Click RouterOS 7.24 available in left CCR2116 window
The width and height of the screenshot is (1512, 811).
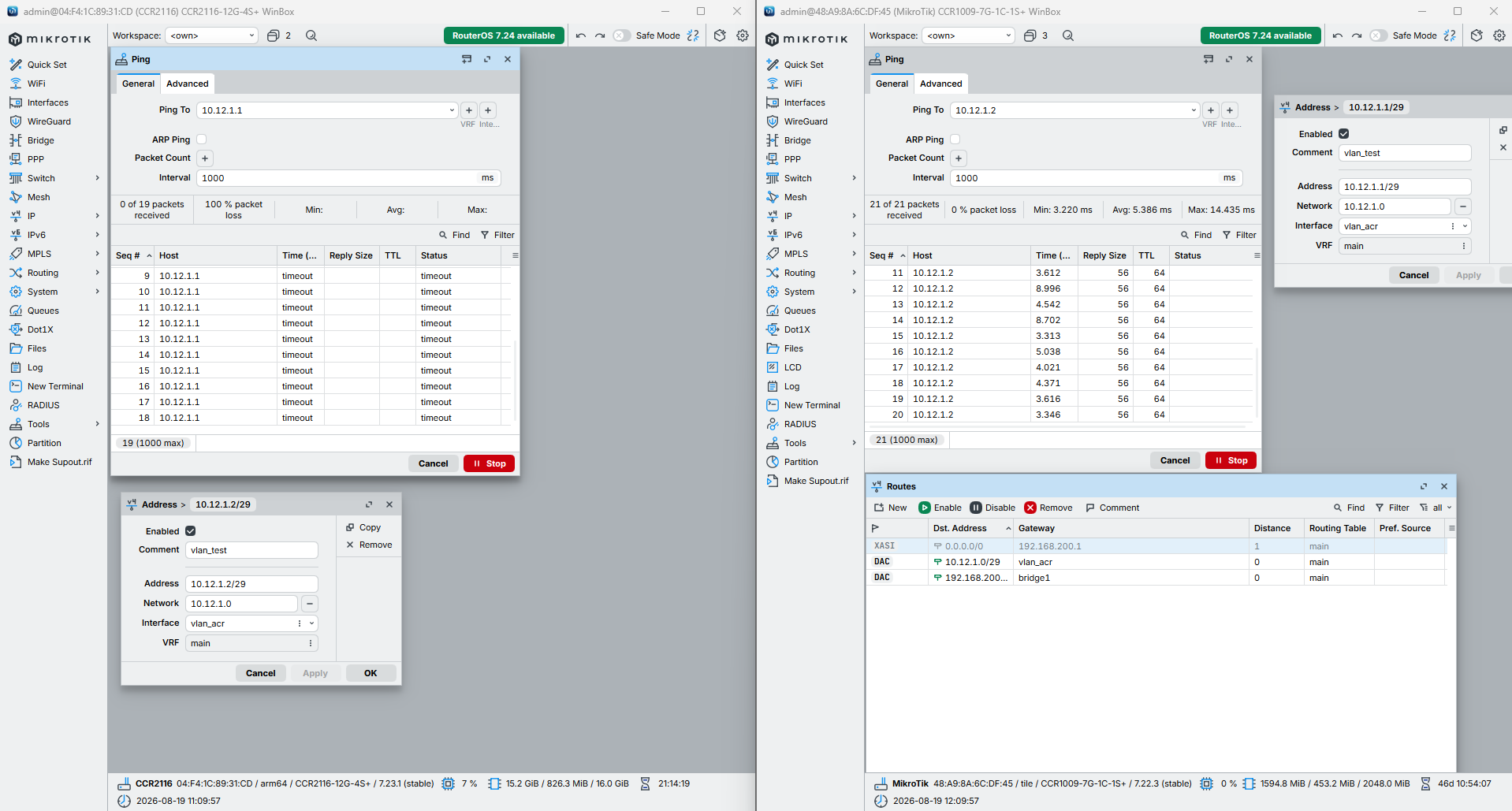(x=504, y=35)
